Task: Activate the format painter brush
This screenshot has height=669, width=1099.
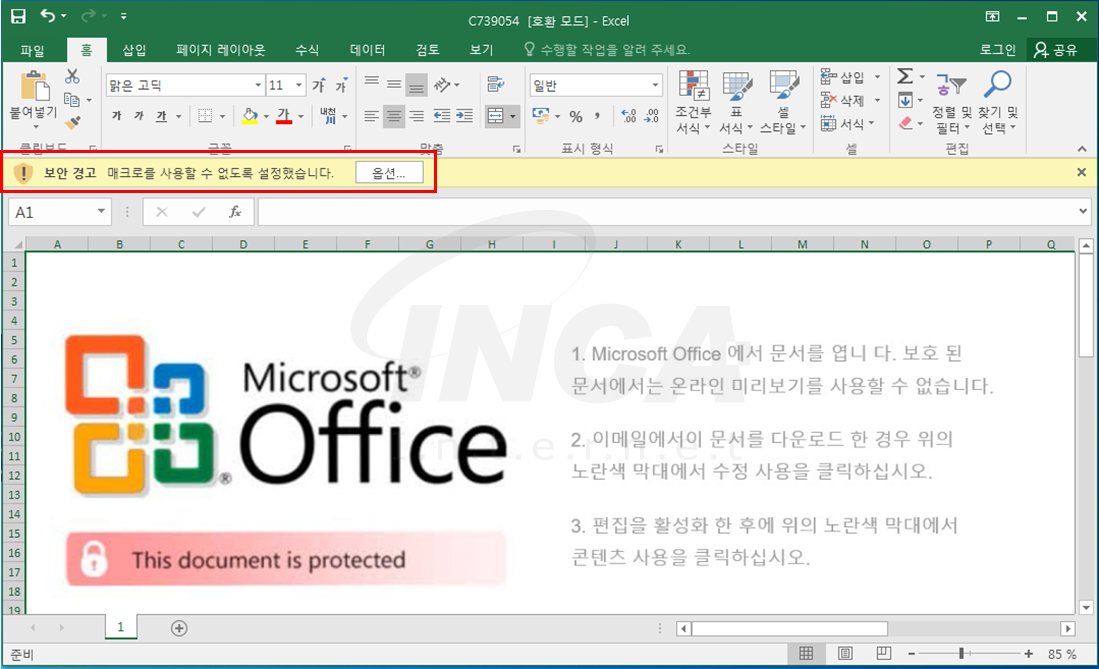Action: coord(72,123)
